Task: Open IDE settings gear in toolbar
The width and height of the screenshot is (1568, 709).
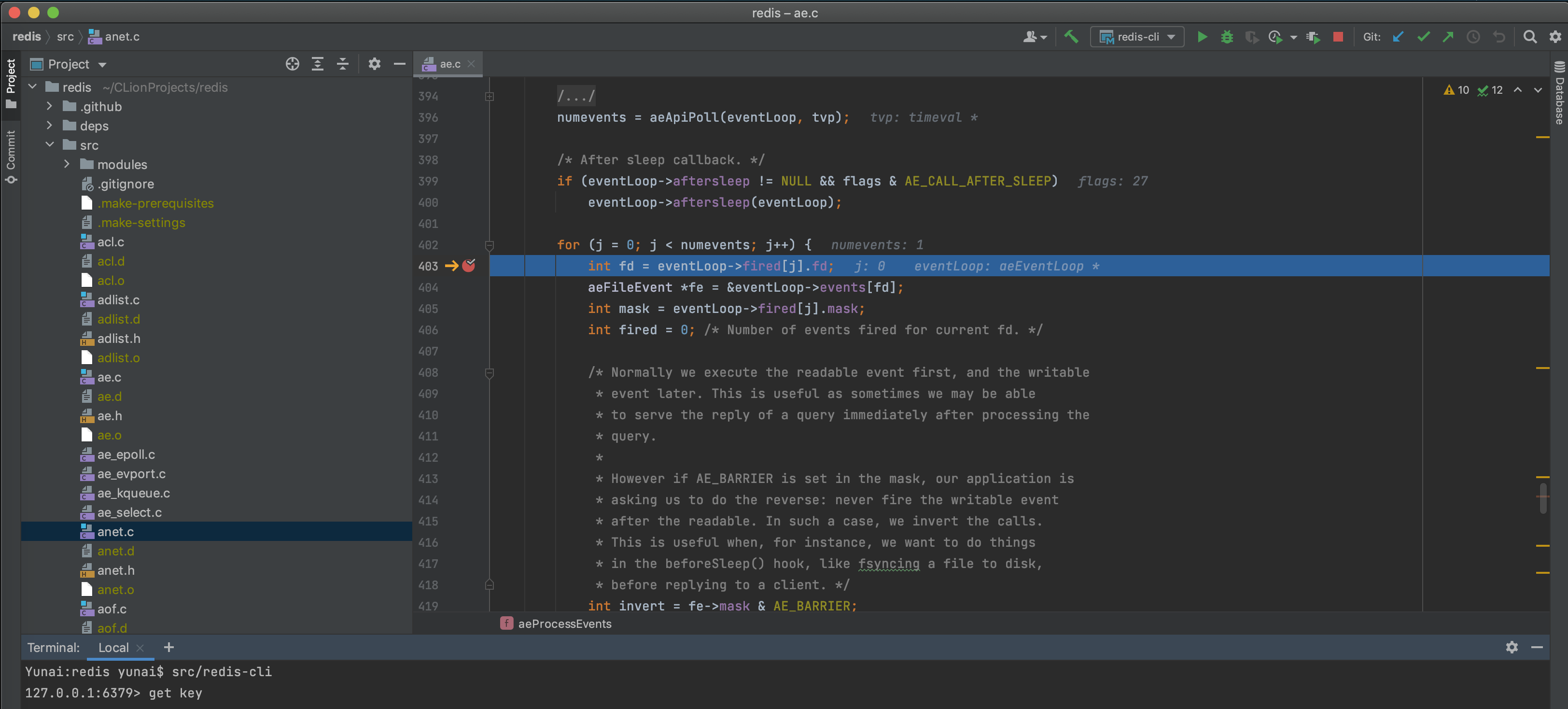Action: click(1554, 37)
